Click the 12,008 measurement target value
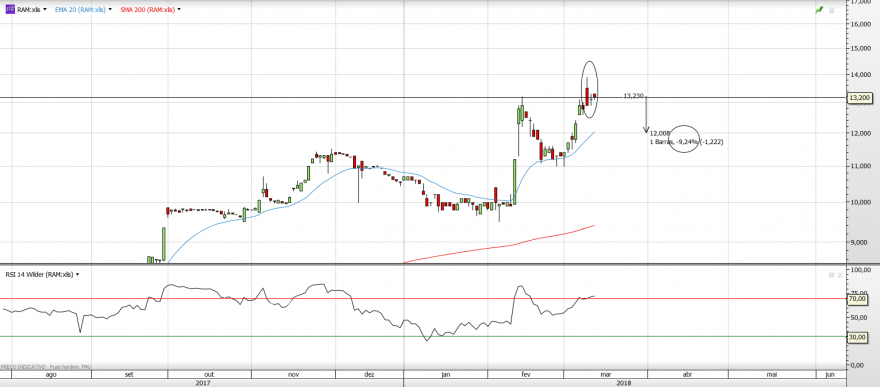Screen dimensions: 880x387 tap(659, 133)
